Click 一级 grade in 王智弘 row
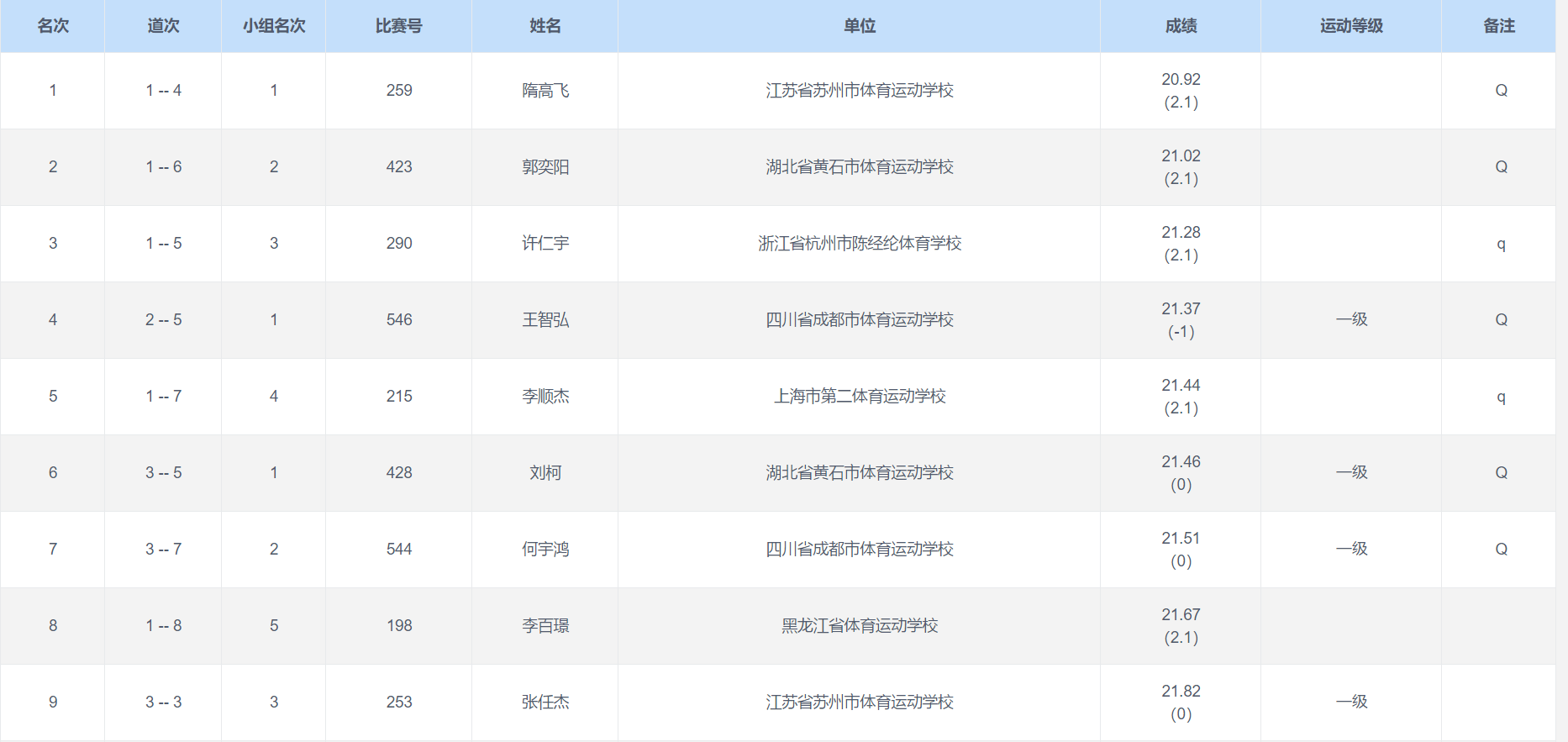Screen dimensions: 1568x742 (x=1351, y=320)
